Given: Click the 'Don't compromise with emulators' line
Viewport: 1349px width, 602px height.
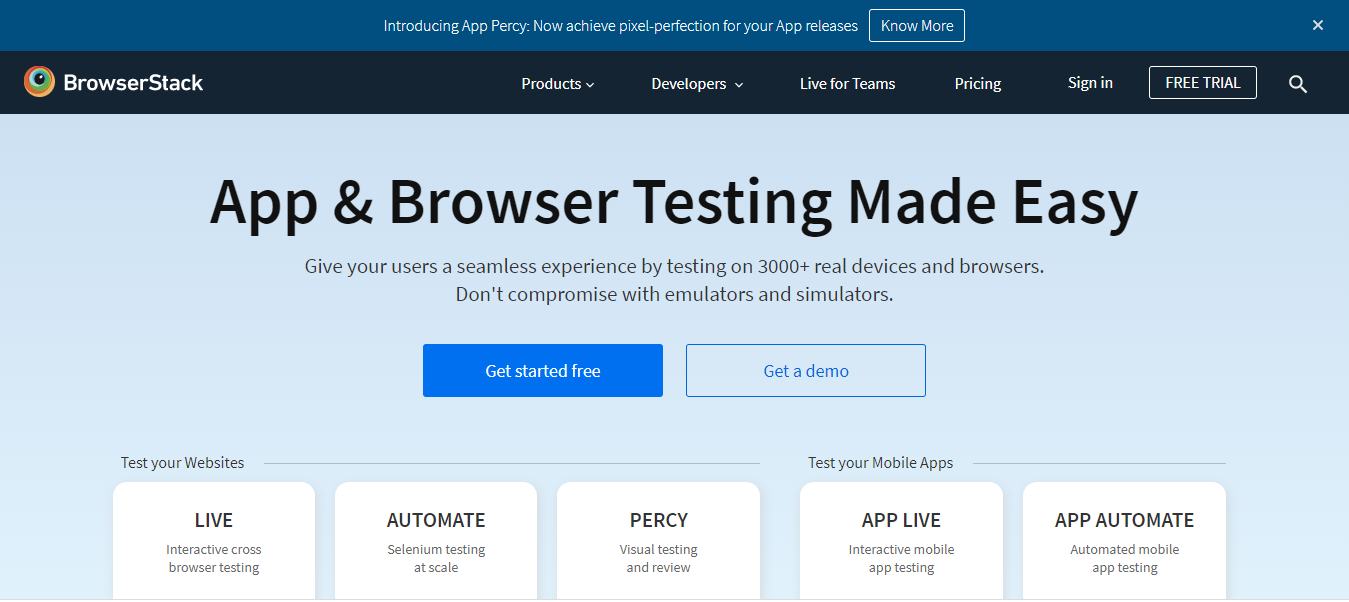Looking at the screenshot, I should [674, 295].
